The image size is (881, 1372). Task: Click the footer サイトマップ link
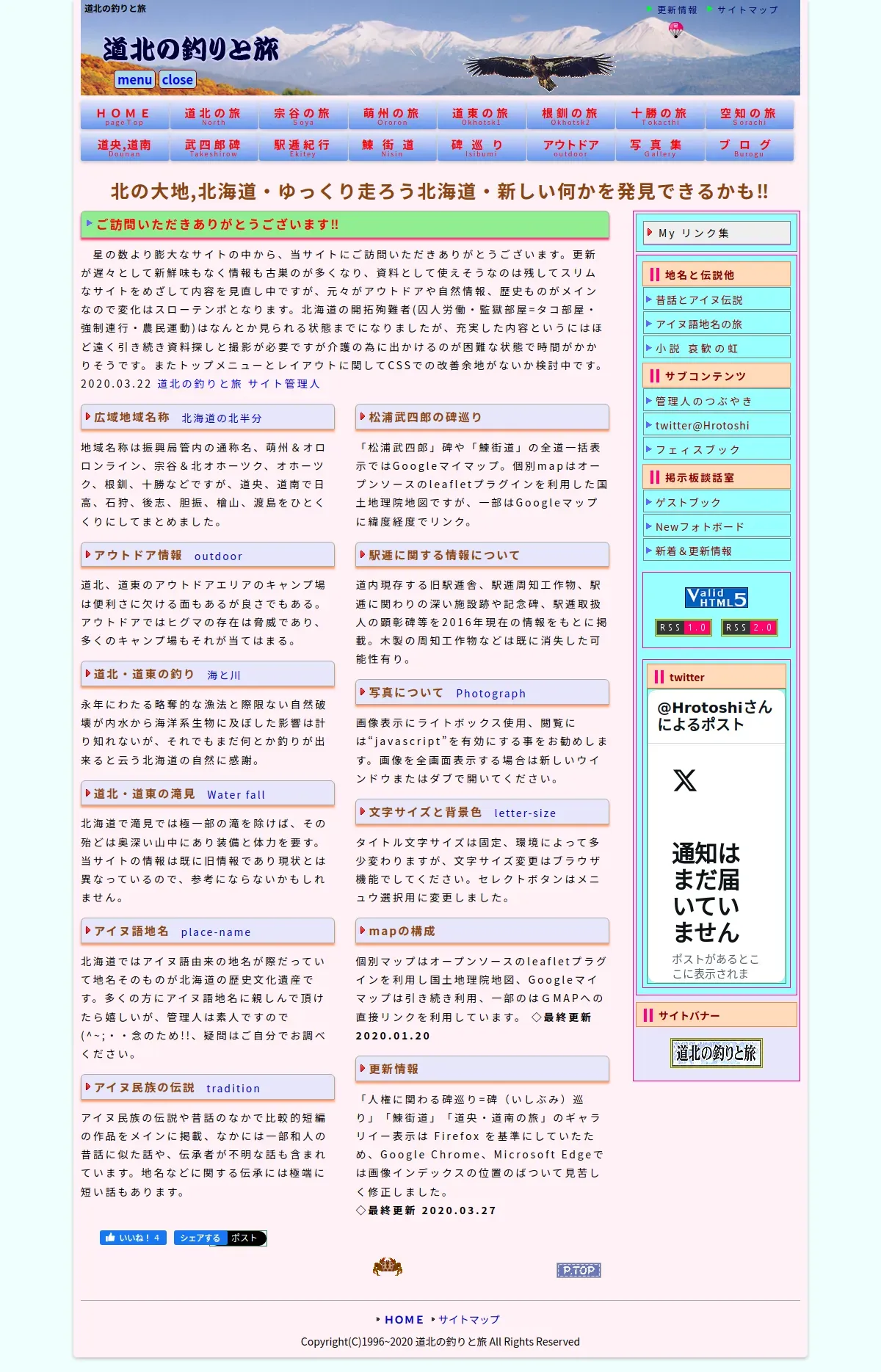[x=469, y=1319]
